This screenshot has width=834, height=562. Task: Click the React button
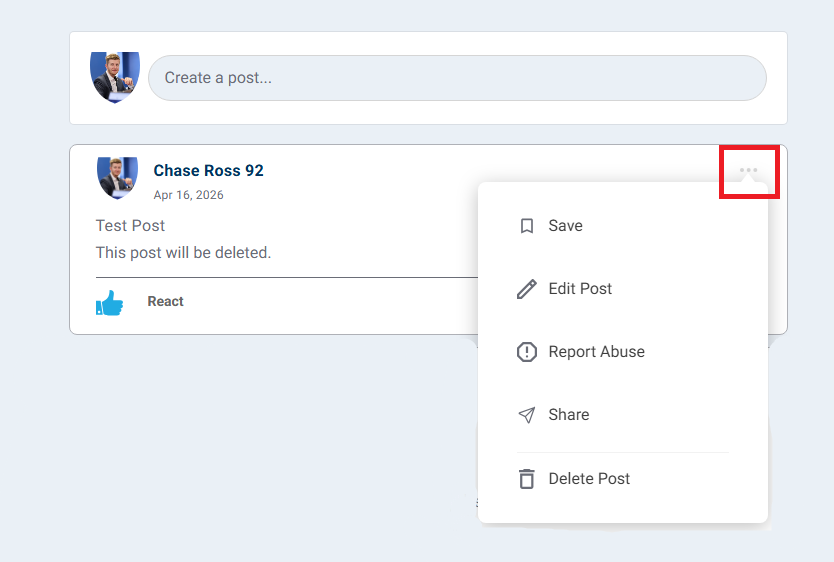(x=165, y=301)
